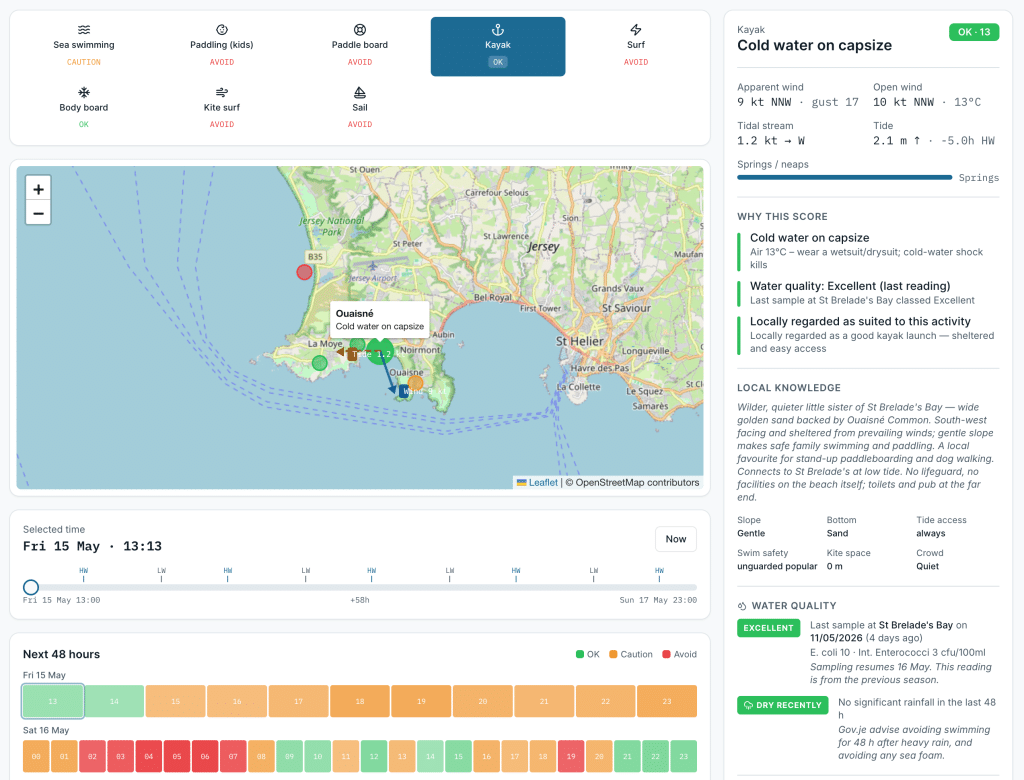Select hour 23 on Fri 15 May
This screenshot has height=780, width=1024.
coord(667,701)
